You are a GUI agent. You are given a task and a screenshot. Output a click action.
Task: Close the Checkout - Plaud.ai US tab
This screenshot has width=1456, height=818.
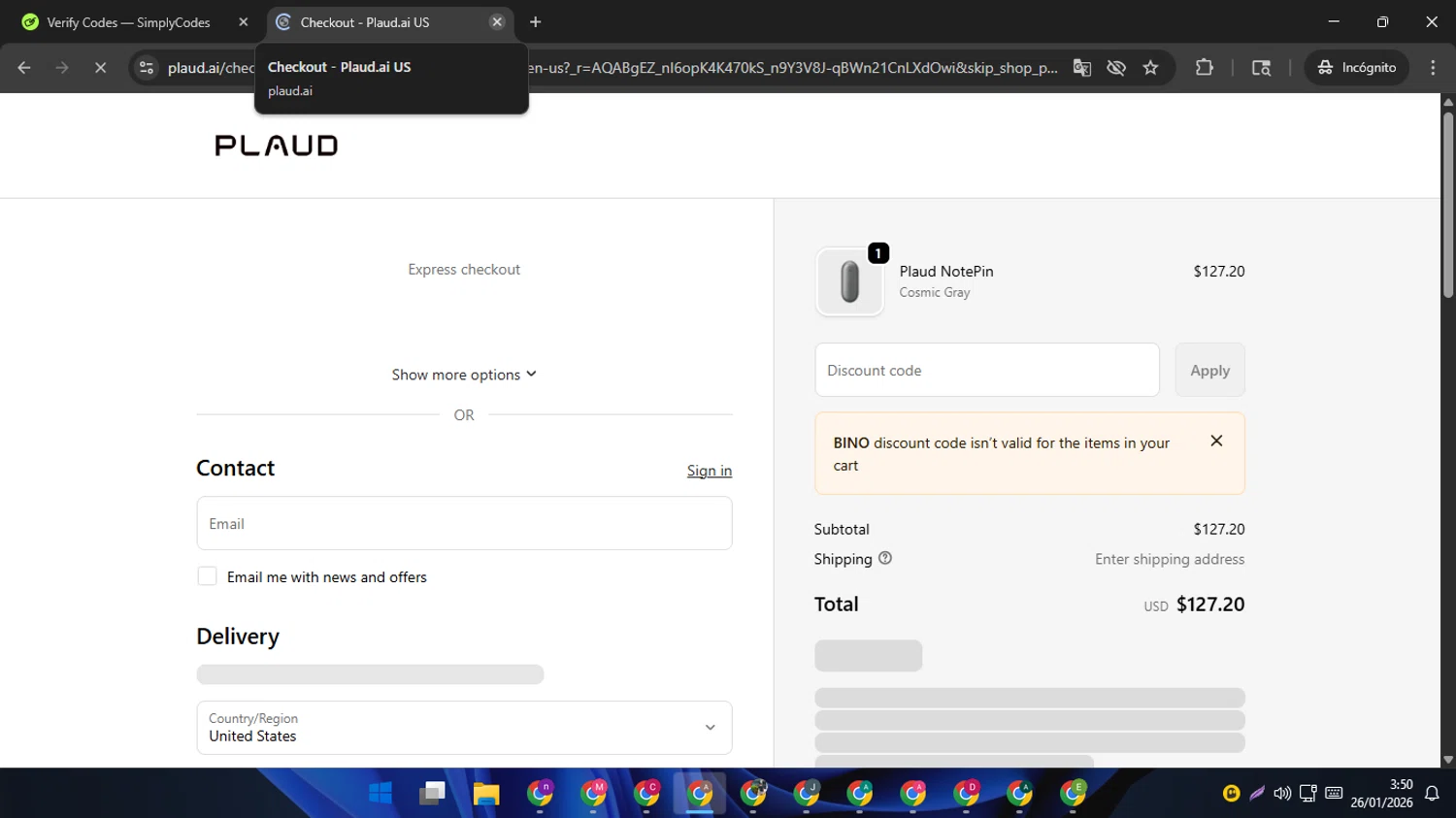[x=497, y=21]
